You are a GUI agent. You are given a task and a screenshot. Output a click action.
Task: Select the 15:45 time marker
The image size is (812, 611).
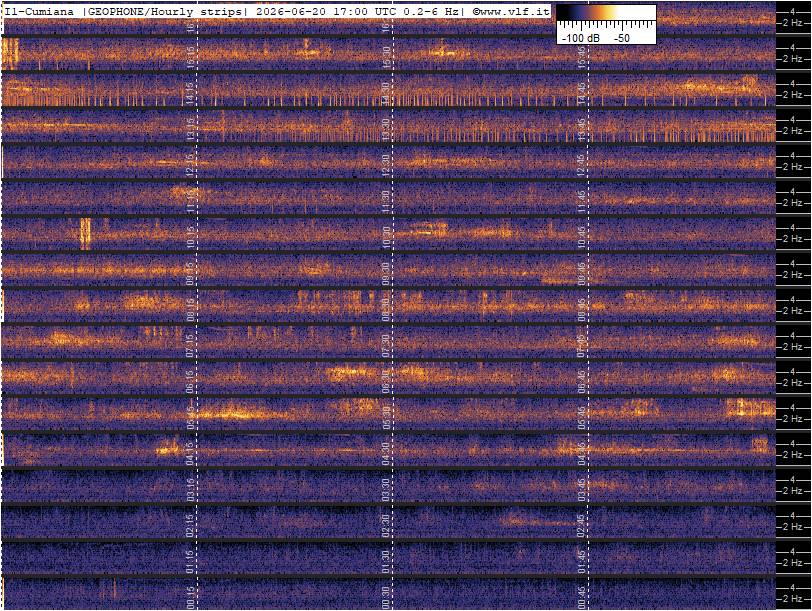click(x=582, y=57)
